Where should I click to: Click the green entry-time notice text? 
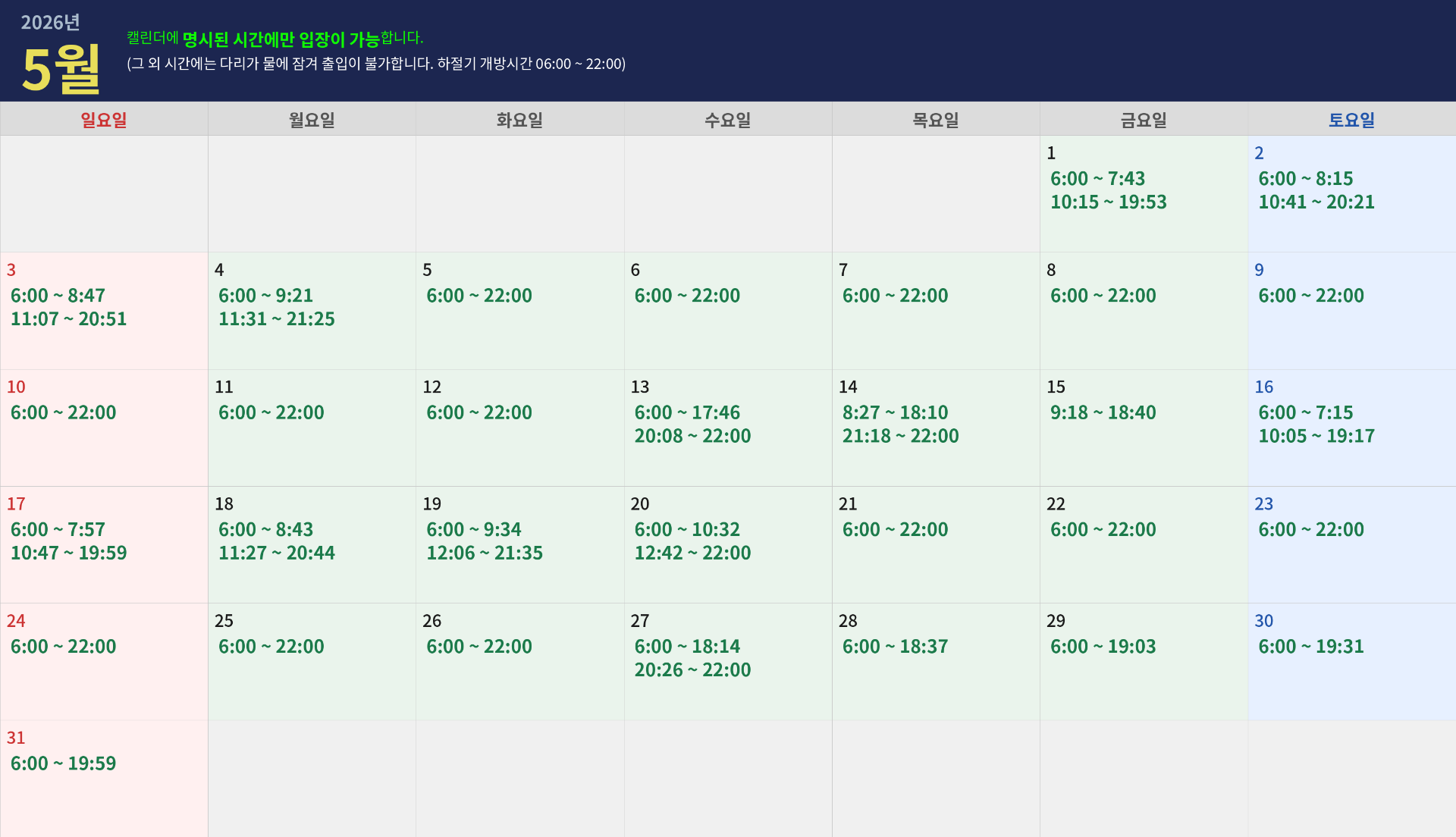[275, 39]
